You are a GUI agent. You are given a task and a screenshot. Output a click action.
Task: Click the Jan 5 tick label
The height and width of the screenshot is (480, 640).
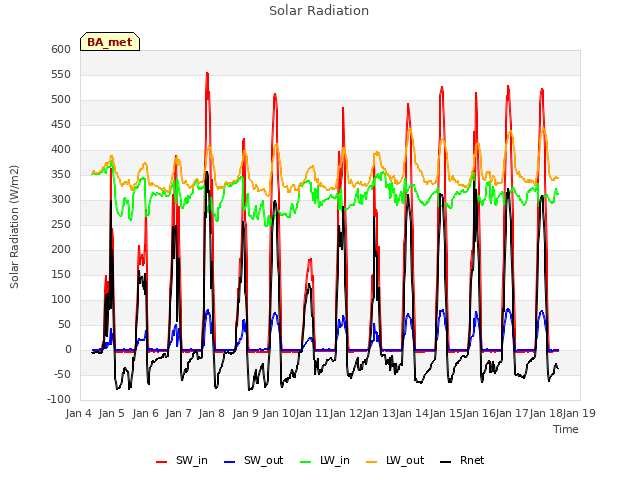[112, 413]
